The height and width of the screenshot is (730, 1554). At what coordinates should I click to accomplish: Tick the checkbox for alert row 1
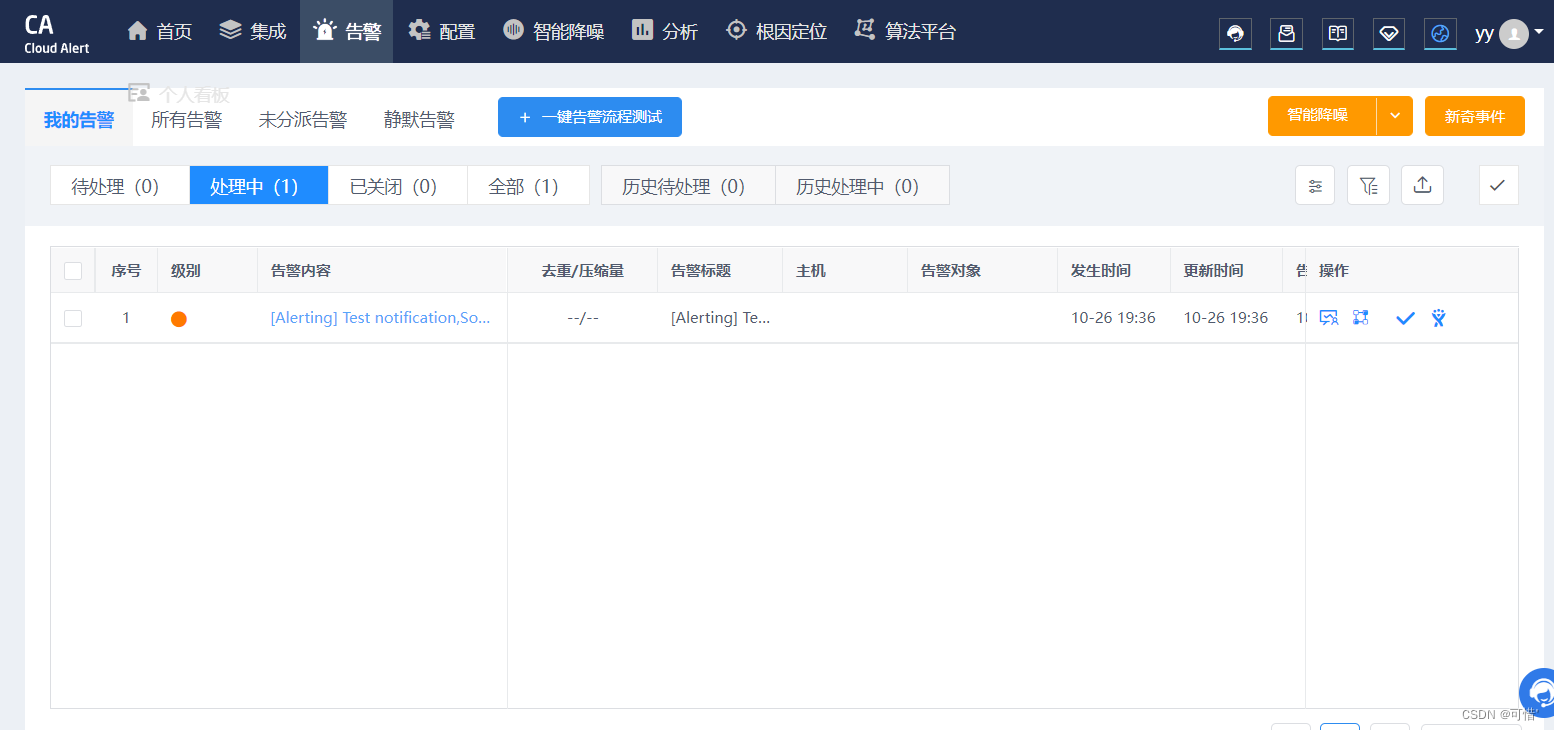pos(73,318)
